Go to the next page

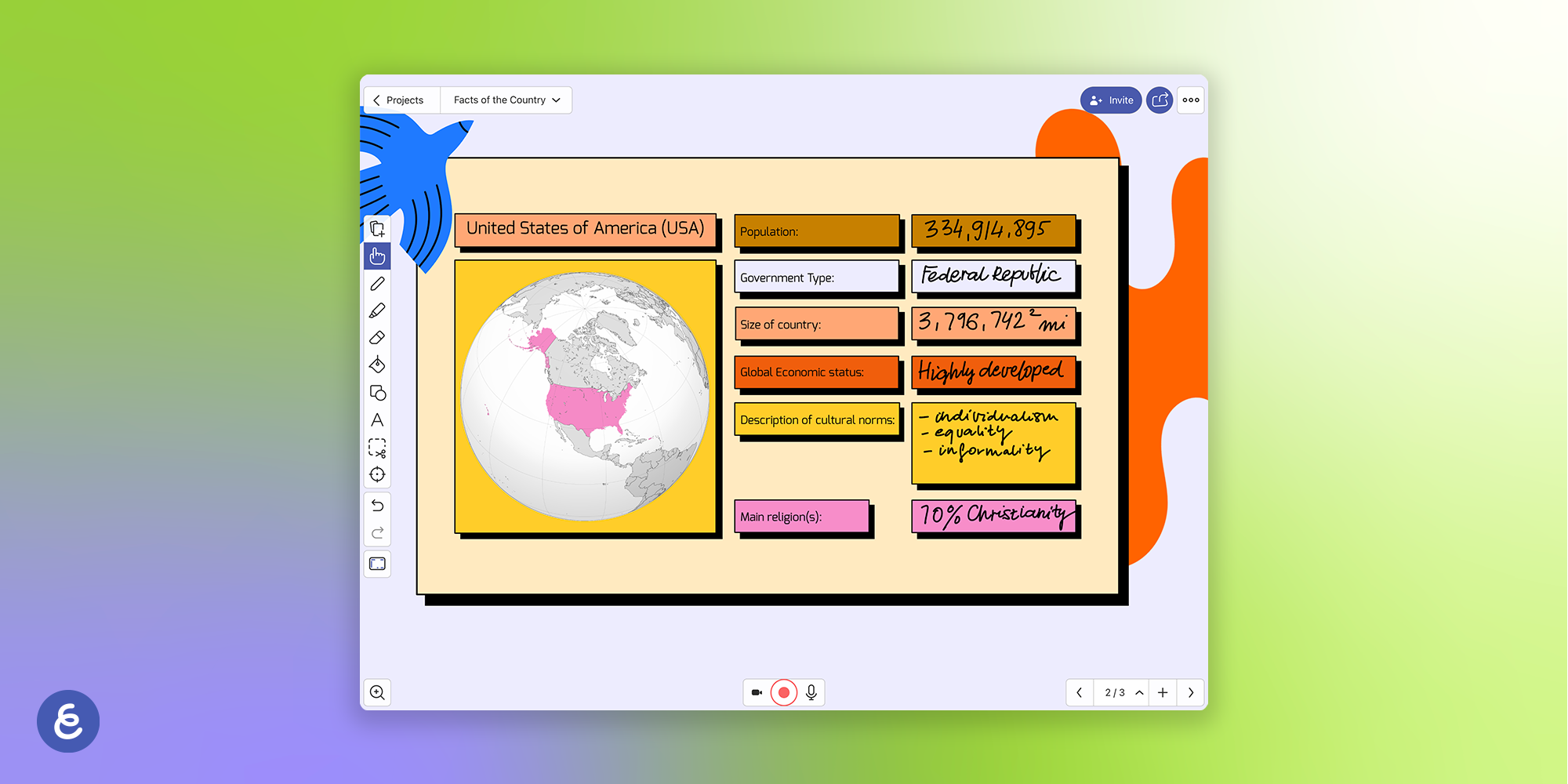pos(1191,692)
